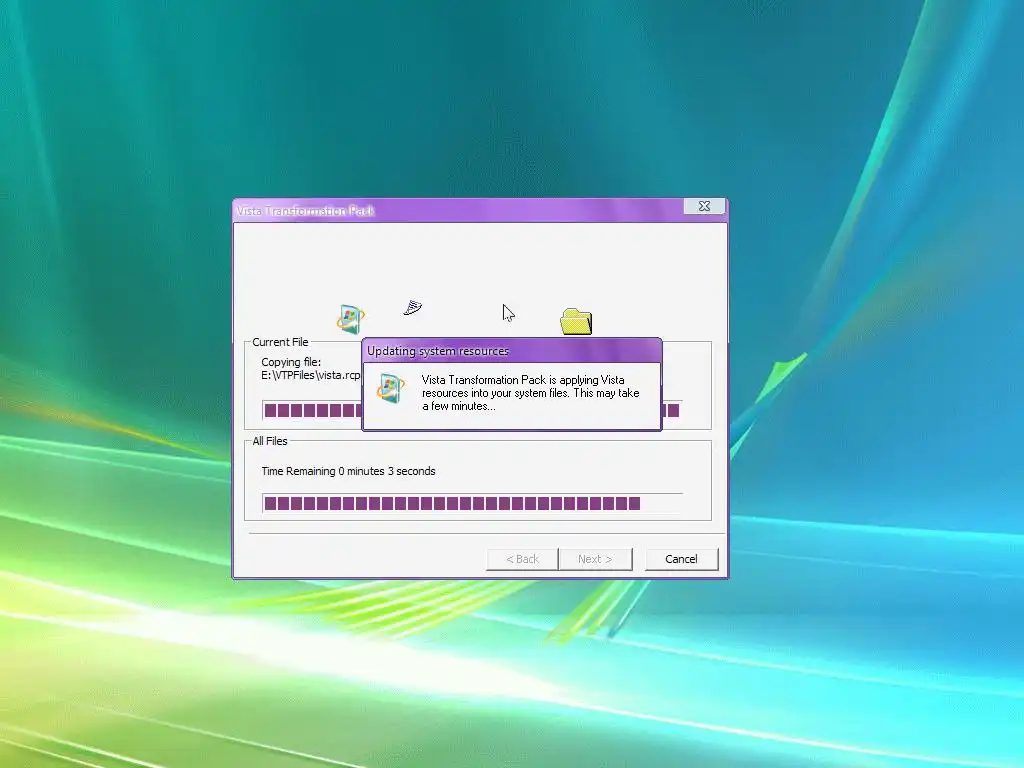Click the Updating system resources title bar
This screenshot has height=768, width=1024.
click(x=512, y=351)
